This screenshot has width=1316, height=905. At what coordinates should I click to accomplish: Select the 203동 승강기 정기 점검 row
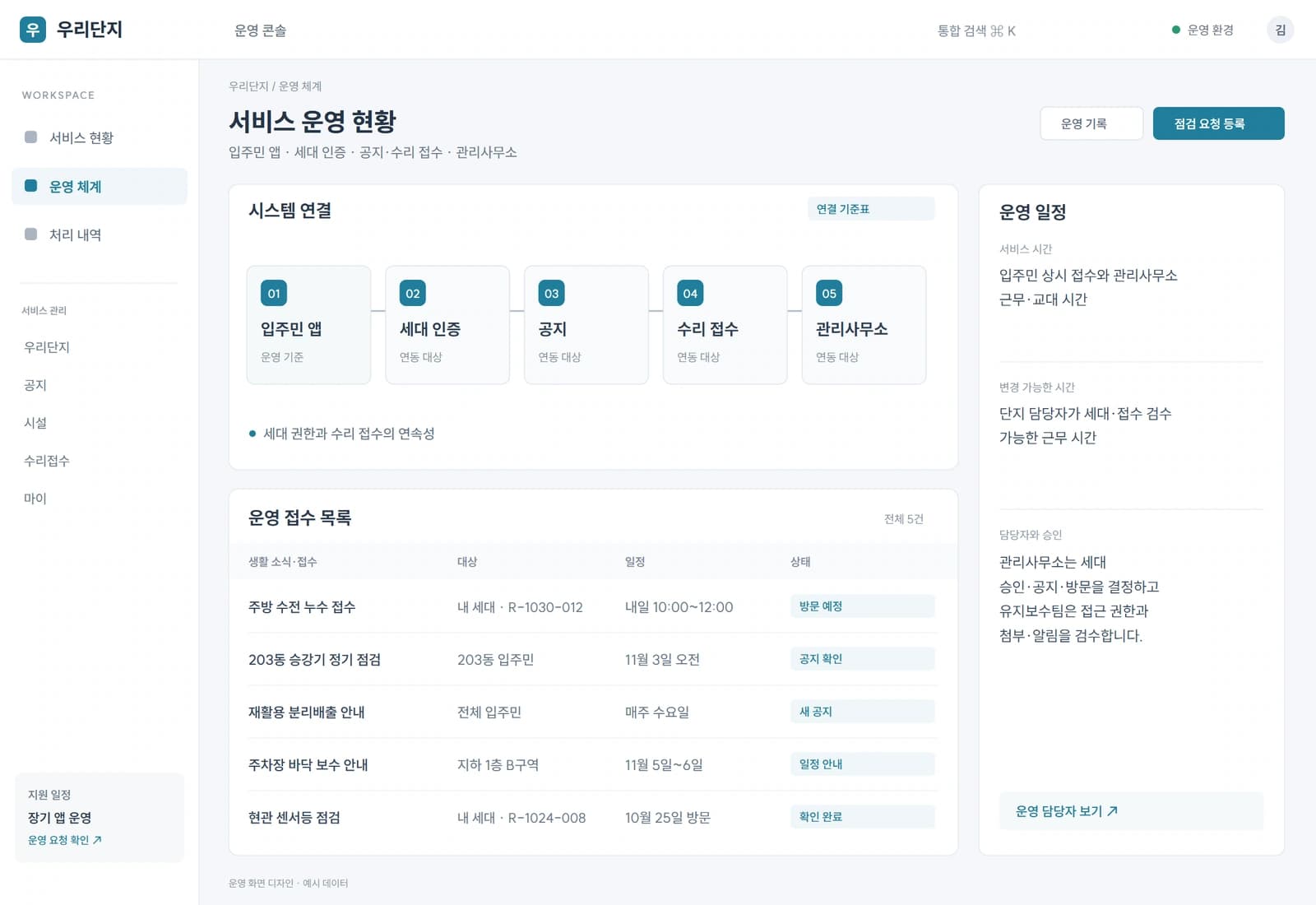[x=593, y=660]
